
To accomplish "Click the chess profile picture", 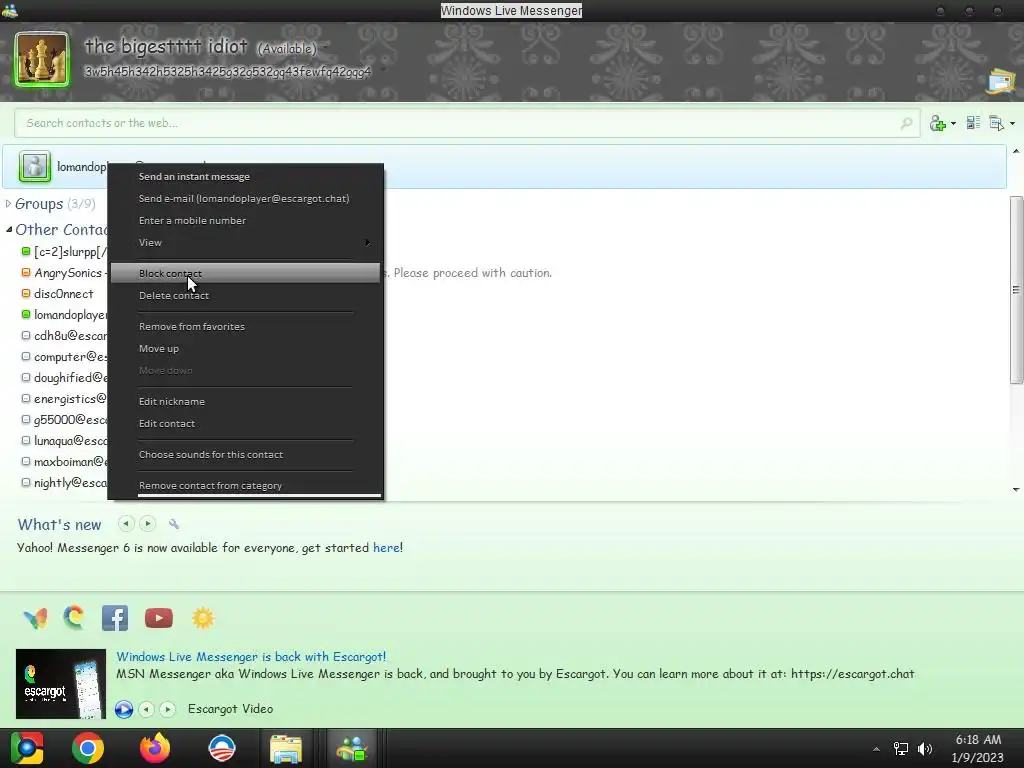I will pyautogui.click(x=42, y=59).
